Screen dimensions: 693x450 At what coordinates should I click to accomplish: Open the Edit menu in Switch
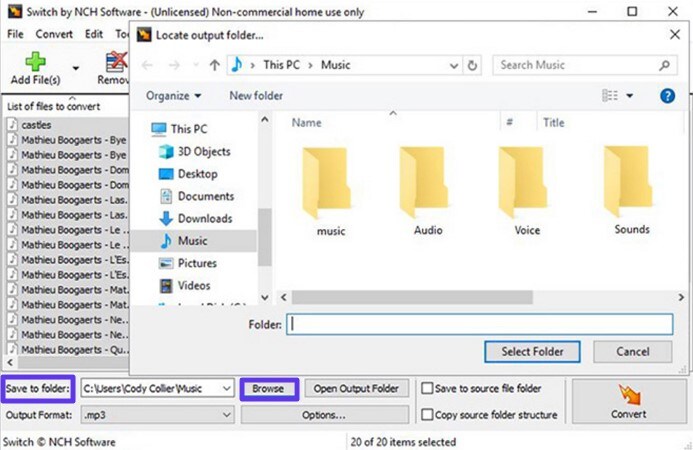coord(94,34)
